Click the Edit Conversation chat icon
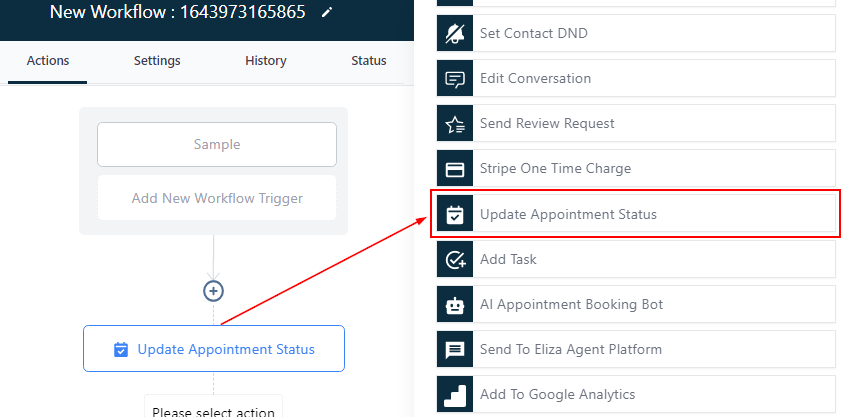This screenshot has width=842, height=417. coord(455,79)
